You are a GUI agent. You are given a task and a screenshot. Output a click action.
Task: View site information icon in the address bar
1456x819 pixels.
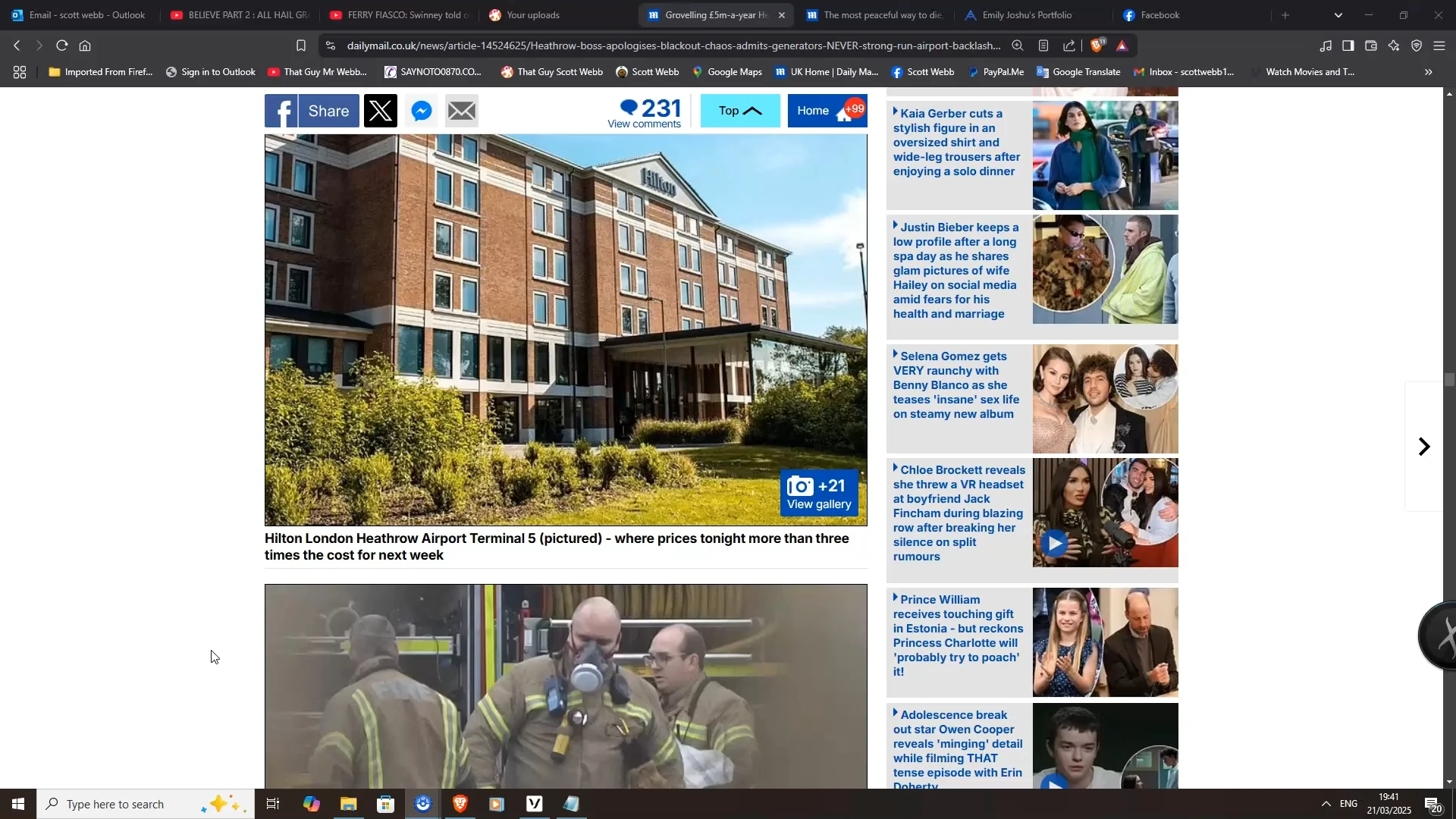point(329,45)
